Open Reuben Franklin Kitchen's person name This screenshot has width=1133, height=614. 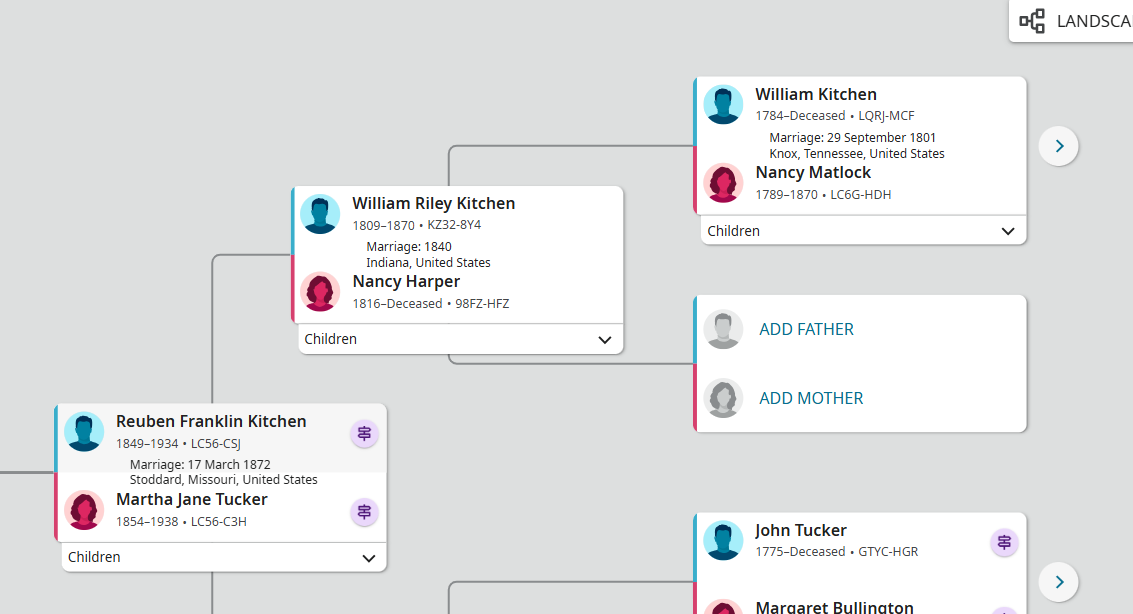(x=211, y=421)
